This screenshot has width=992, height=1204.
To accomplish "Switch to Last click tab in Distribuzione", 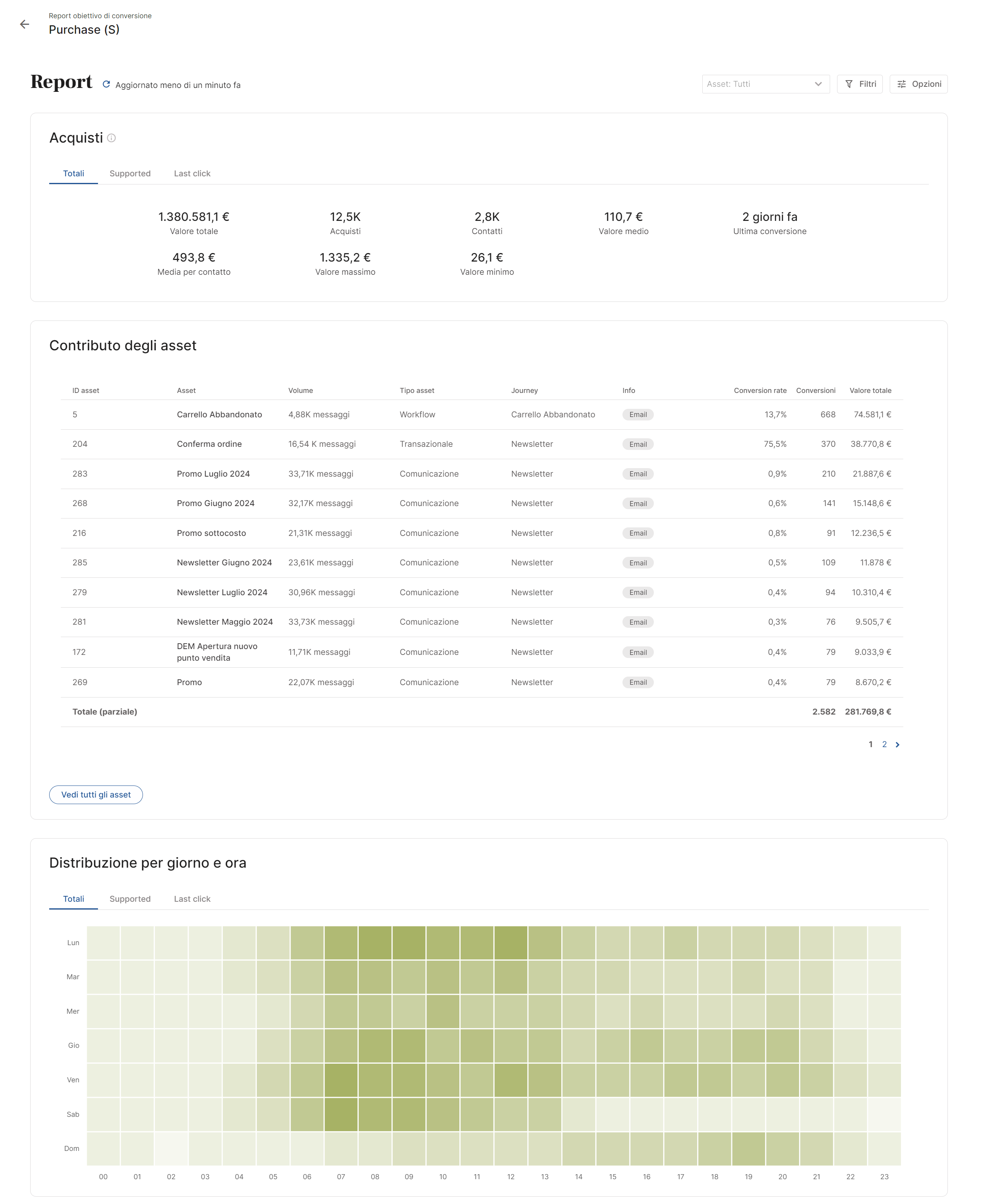I will (193, 899).
